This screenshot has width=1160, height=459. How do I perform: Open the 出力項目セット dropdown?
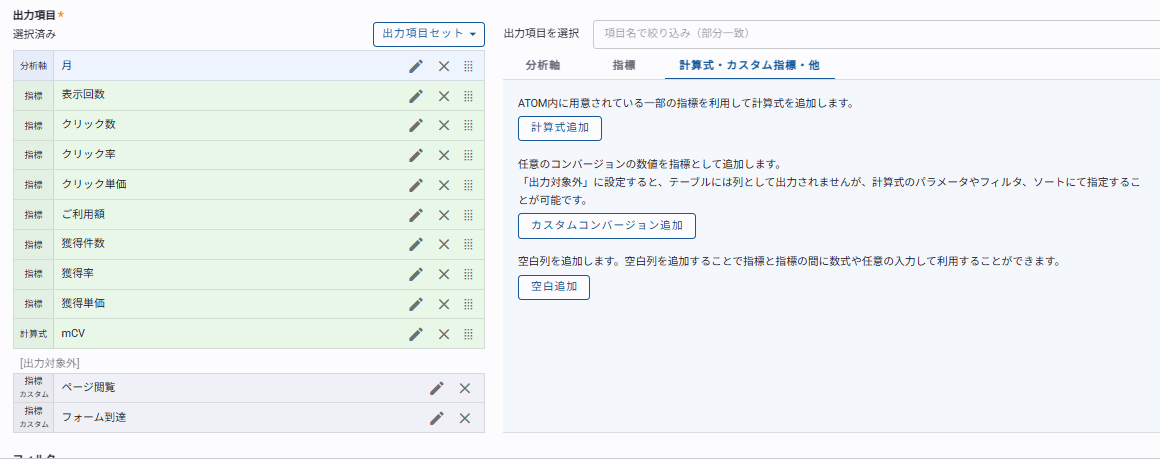click(x=429, y=34)
